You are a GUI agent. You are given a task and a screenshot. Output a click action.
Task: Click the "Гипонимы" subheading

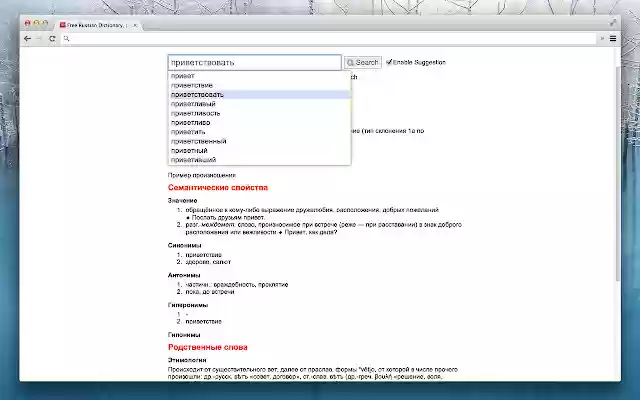click(x=184, y=335)
